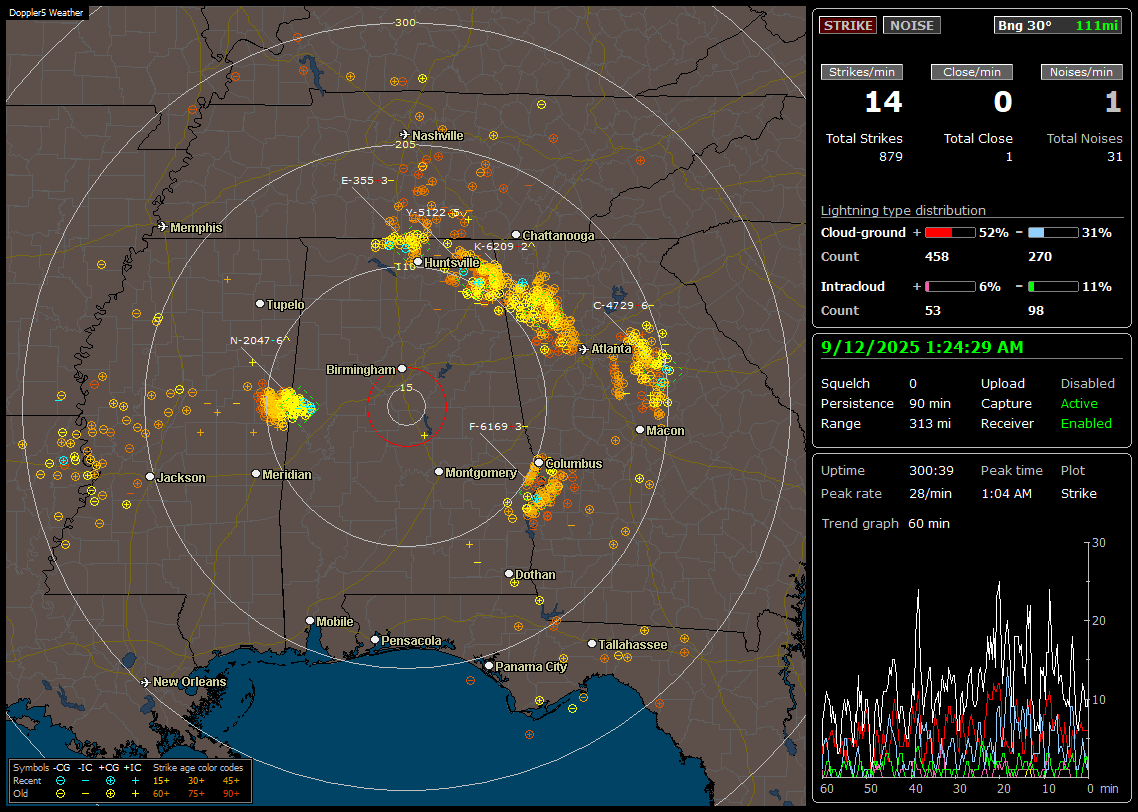The width and height of the screenshot is (1138, 812).
Task: Click the Chattanooga city dot
Action: pyautogui.click(x=516, y=234)
